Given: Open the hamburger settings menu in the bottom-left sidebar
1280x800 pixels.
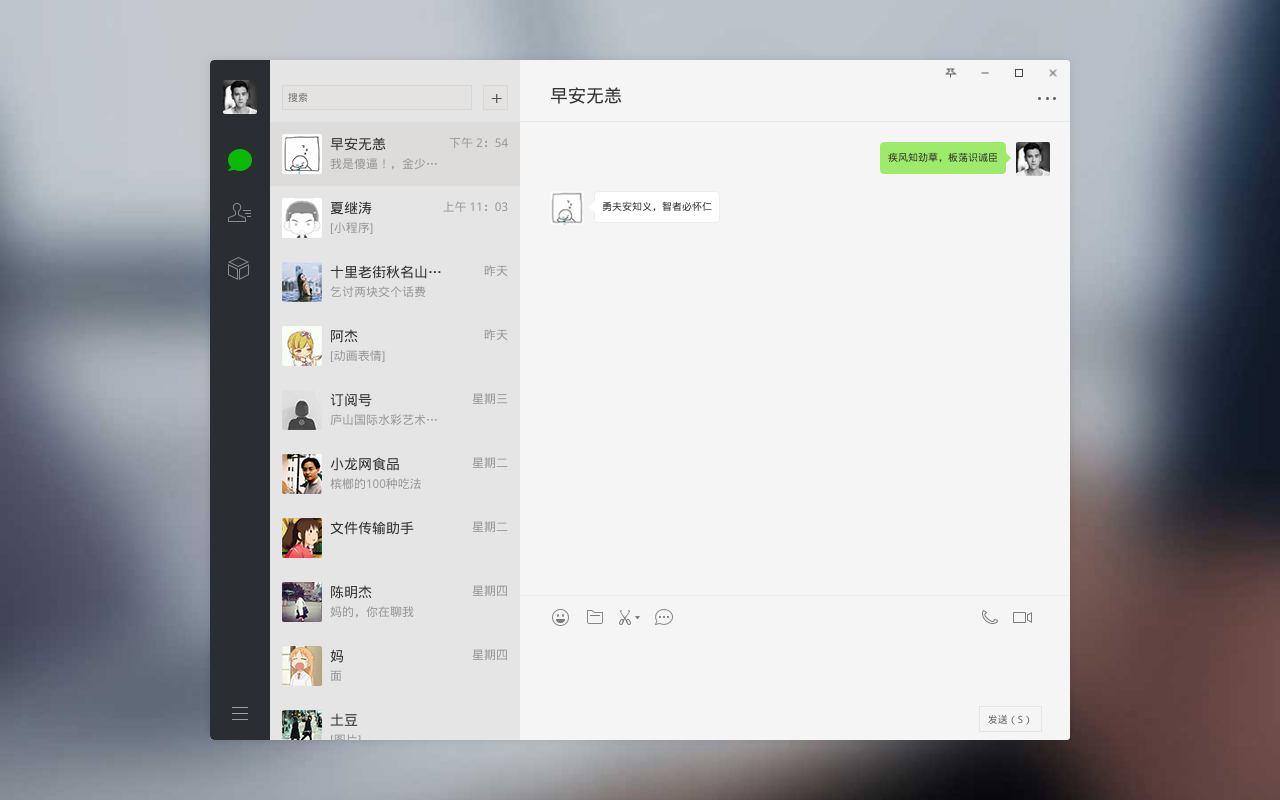Looking at the screenshot, I should (240, 713).
